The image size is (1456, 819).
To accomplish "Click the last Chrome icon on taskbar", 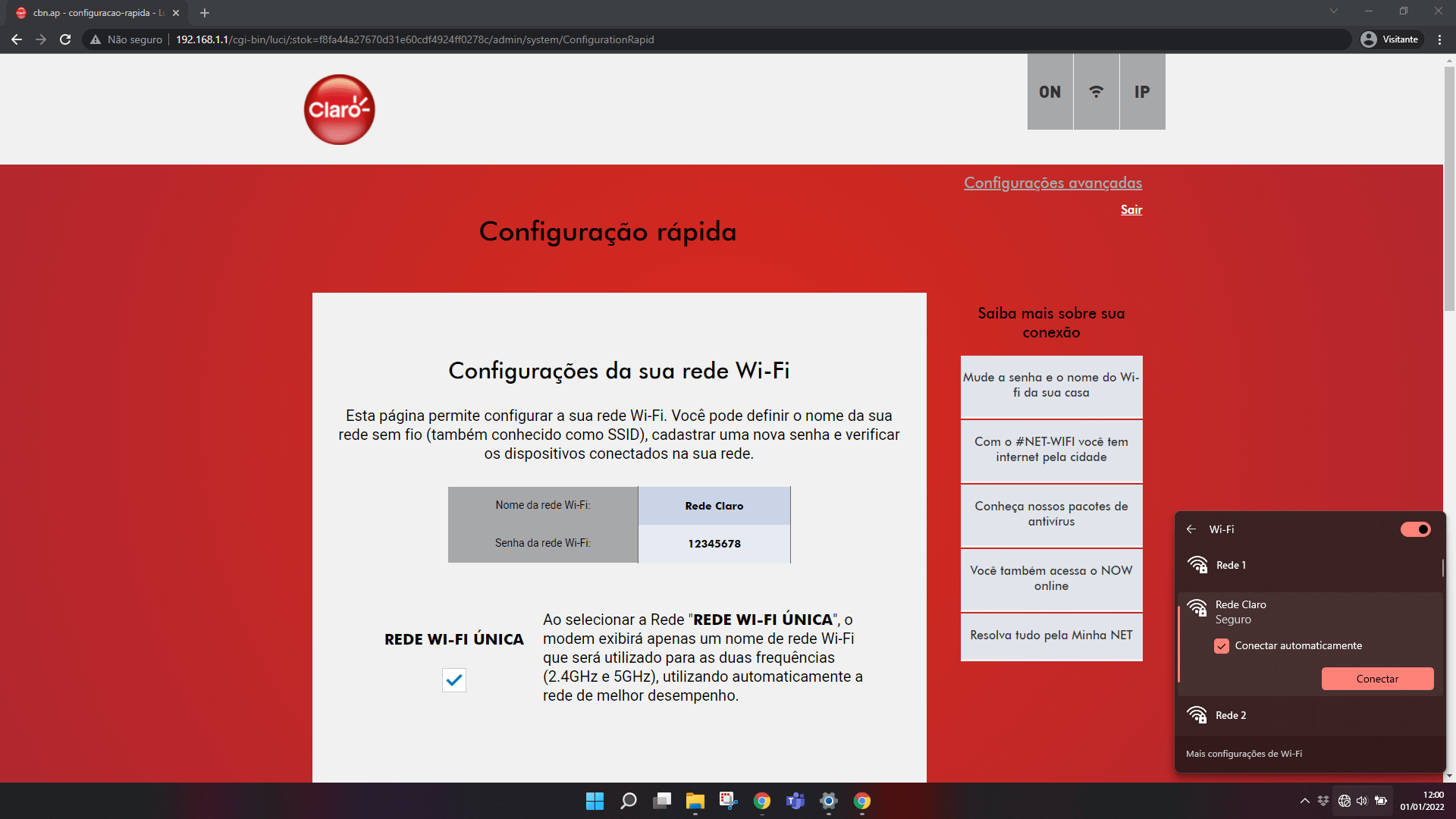I will point(862,801).
